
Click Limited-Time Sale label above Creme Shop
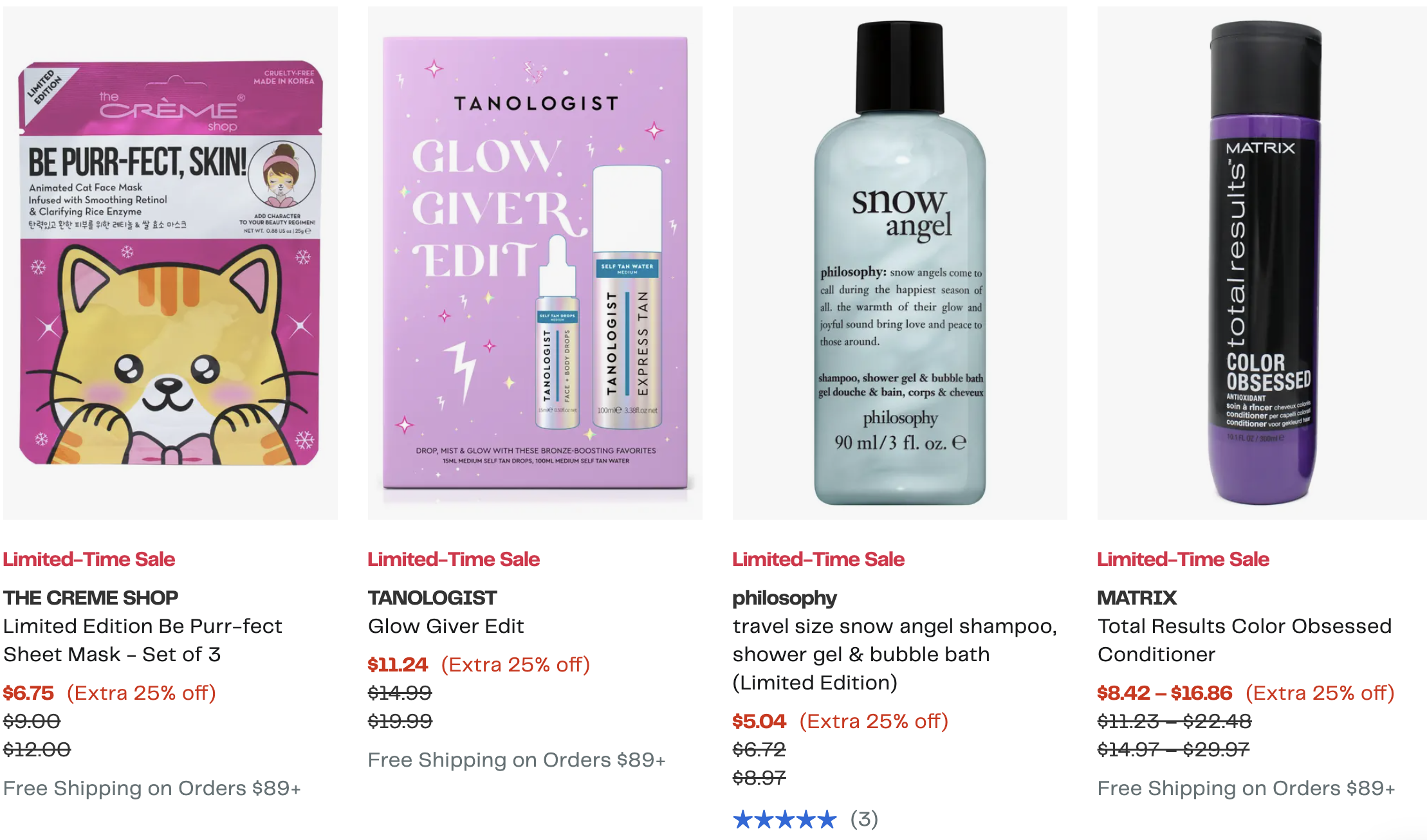(x=89, y=559)
